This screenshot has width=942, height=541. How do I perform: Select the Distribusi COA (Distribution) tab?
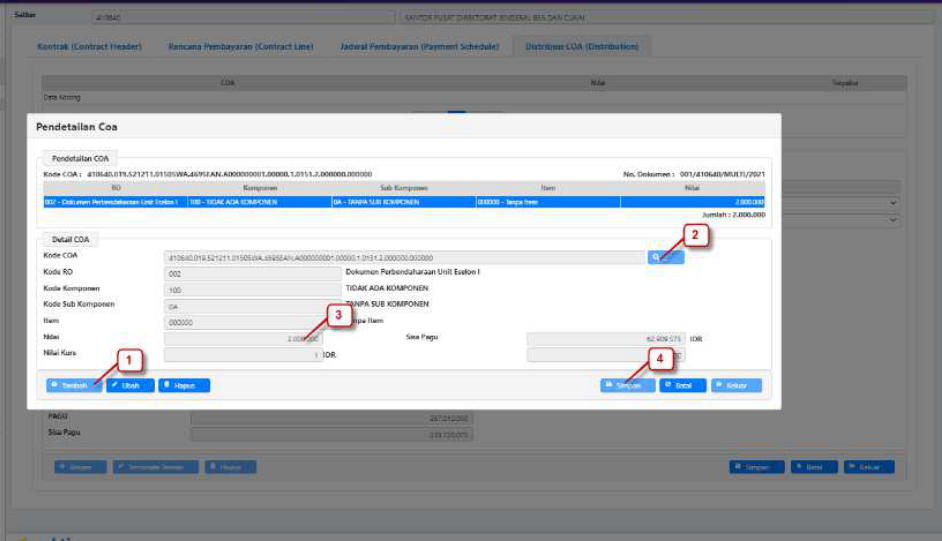click(x=581, y=47)
